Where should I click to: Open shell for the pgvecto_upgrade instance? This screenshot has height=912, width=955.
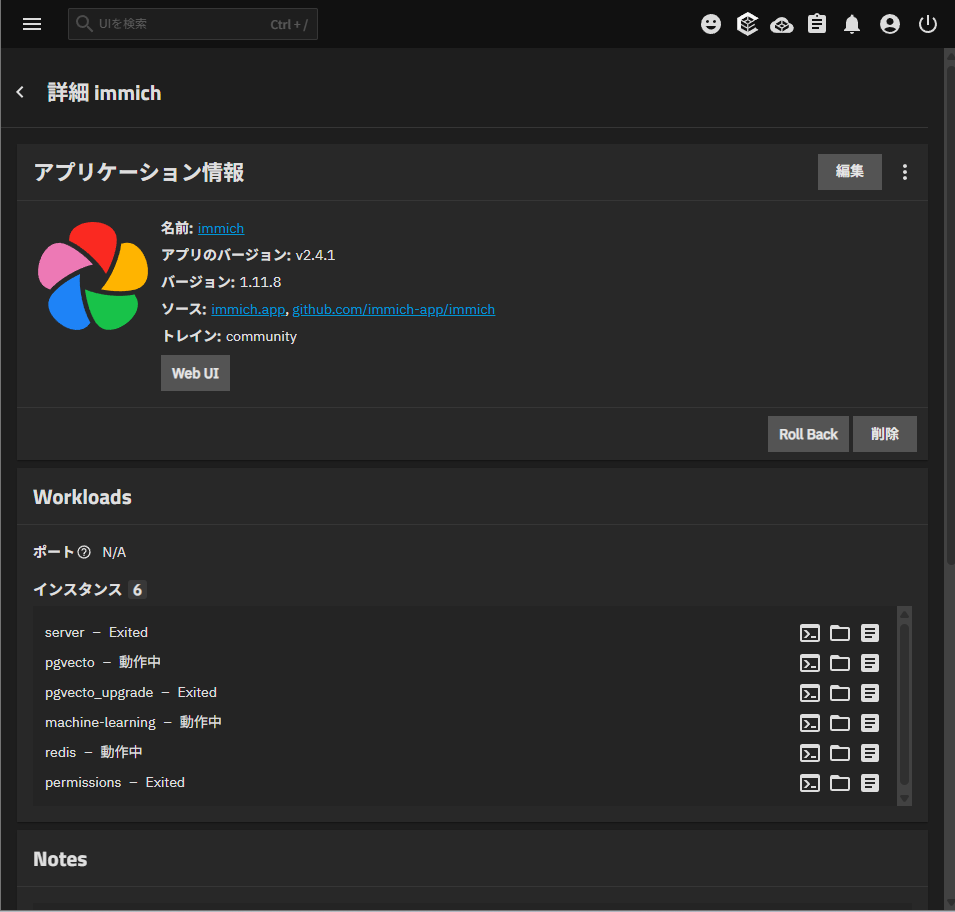(x=809, y=693)
